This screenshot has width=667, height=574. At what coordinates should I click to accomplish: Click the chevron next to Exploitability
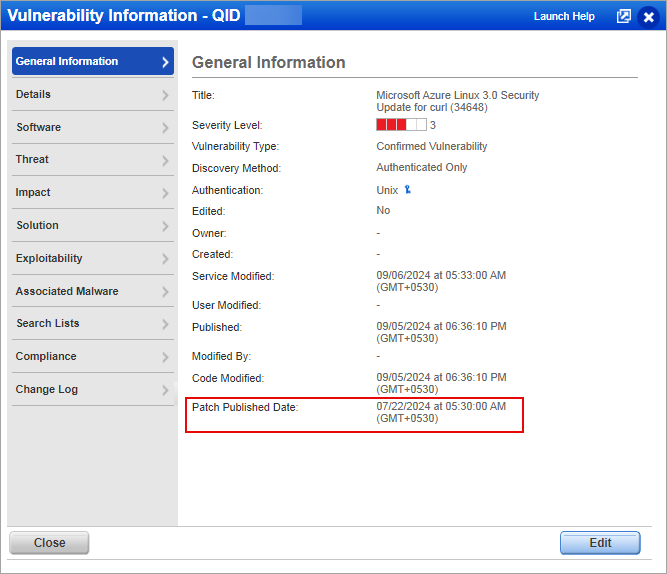[165, 259]
